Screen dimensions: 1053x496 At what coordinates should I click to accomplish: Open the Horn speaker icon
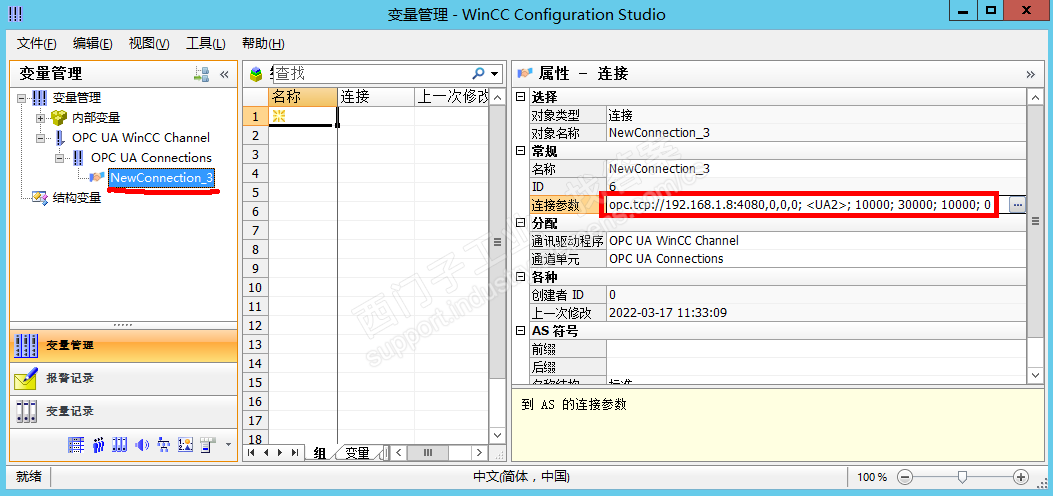coord(142,444)
